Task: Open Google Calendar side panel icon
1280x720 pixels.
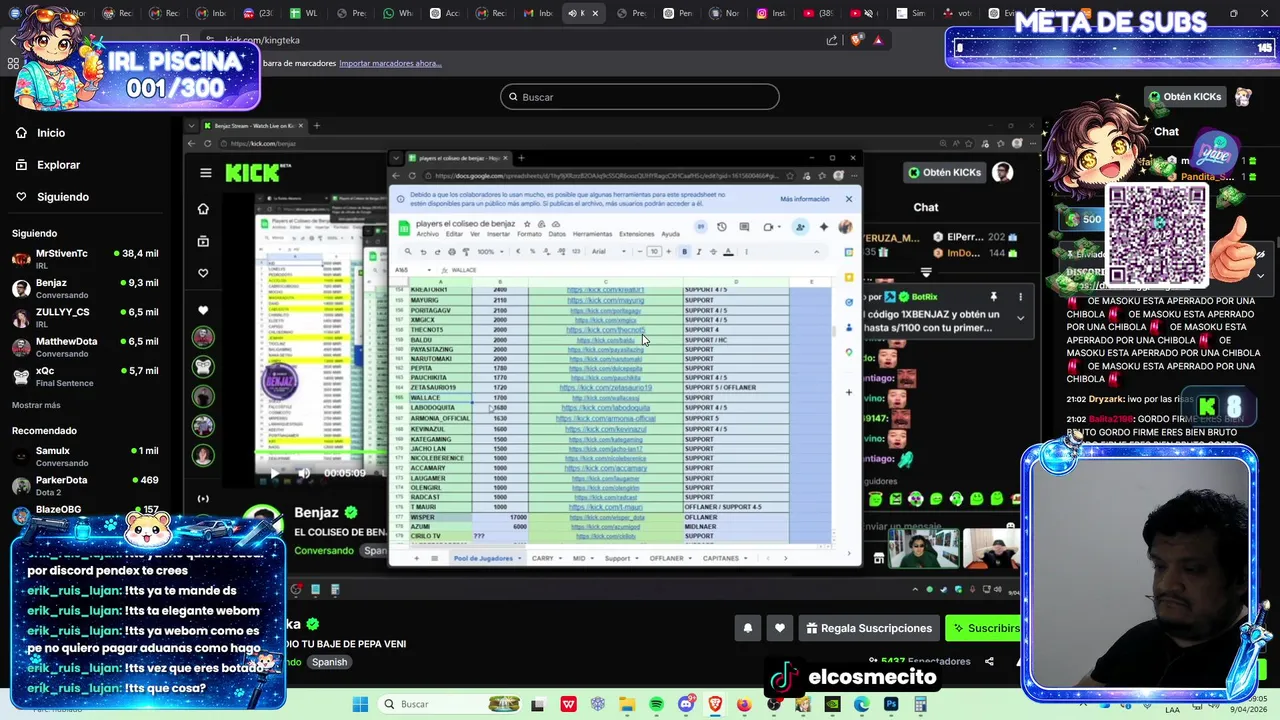Action: point(849,251)
